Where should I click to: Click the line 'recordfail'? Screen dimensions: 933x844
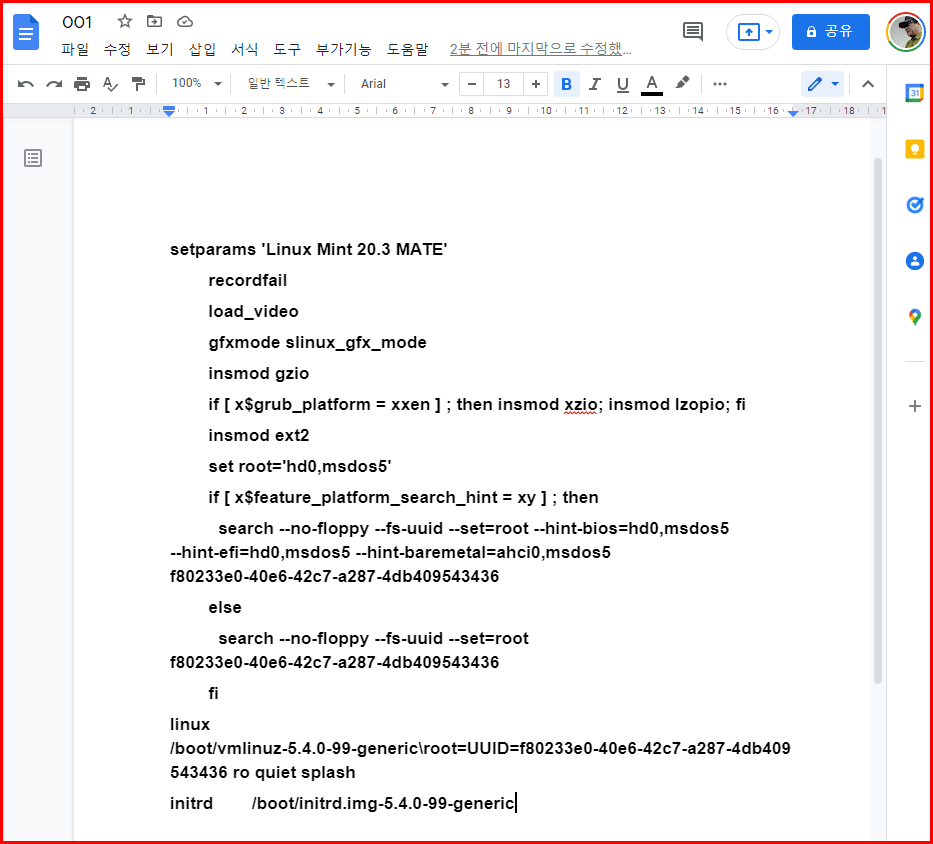point(248,280)
